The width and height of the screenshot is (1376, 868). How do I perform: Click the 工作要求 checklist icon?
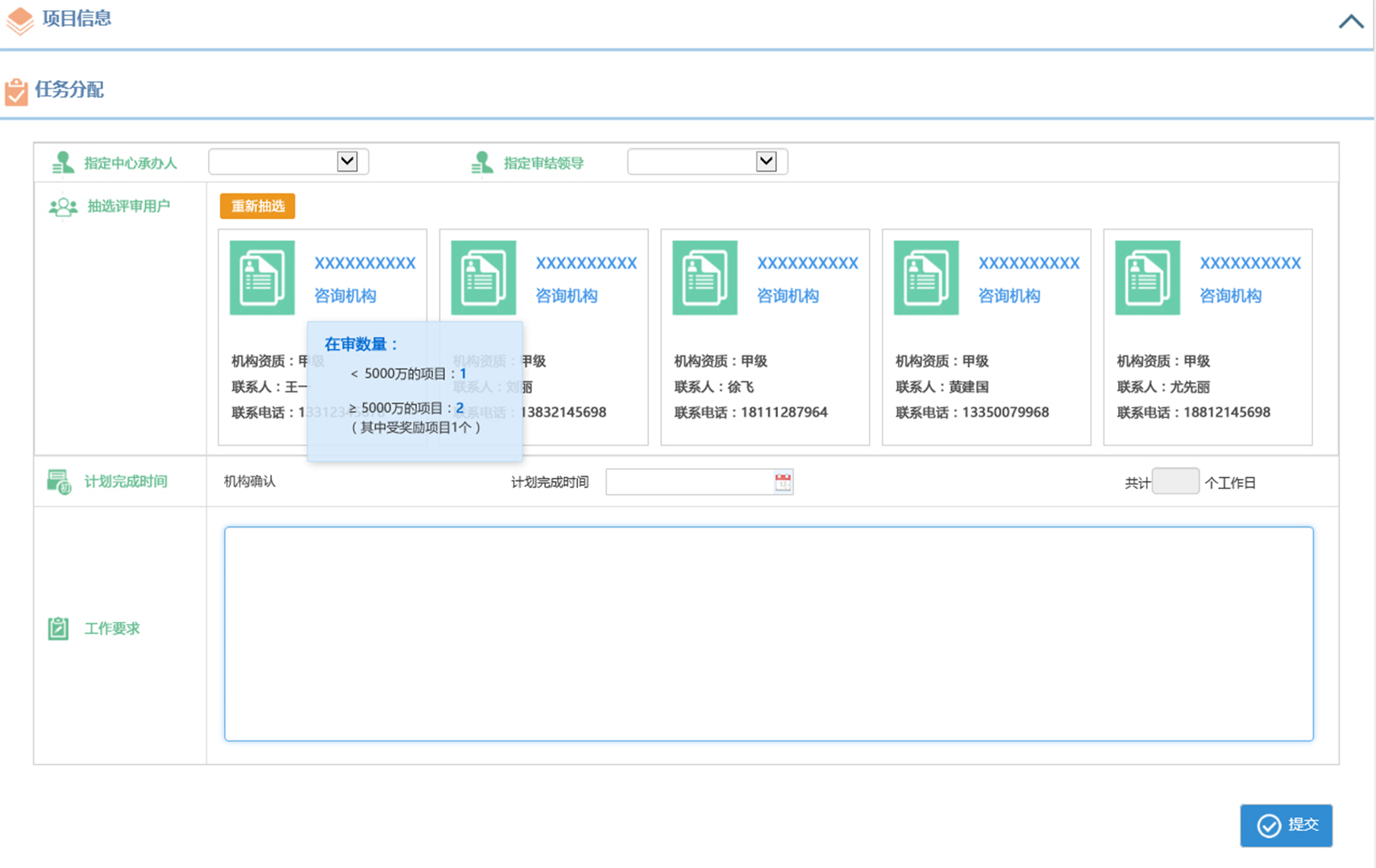point(58,629)
